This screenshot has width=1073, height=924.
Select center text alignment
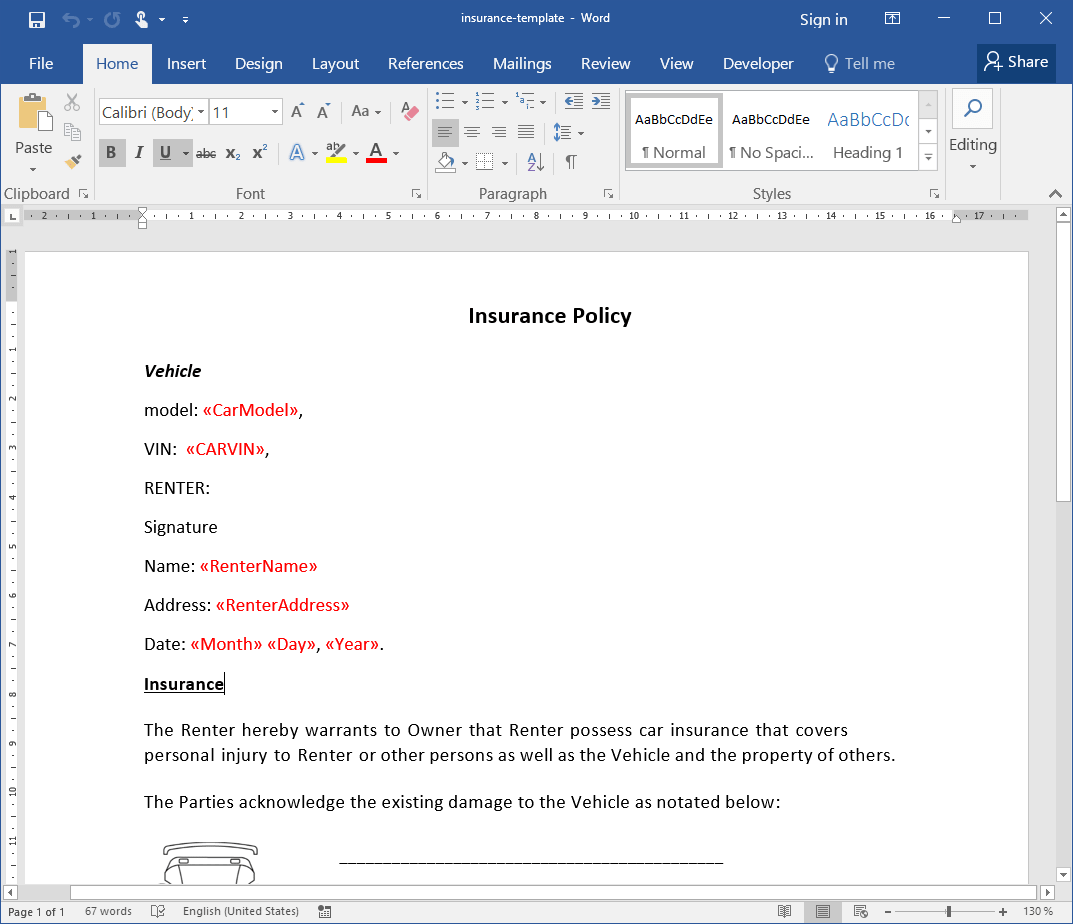(x=471, y=132)
